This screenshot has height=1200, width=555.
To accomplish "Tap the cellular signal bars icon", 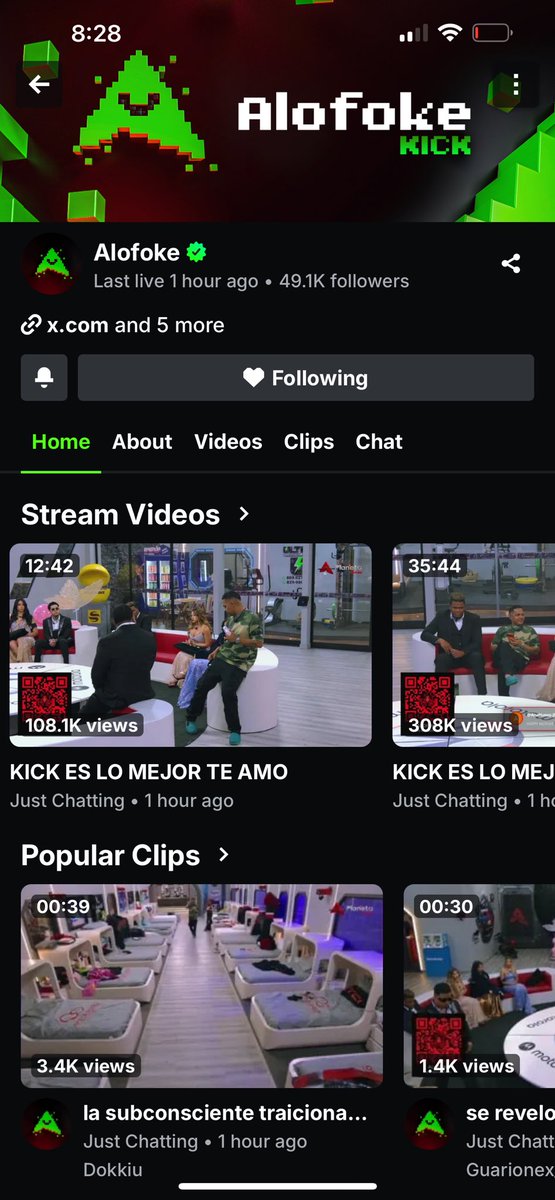I will (413, 34).
